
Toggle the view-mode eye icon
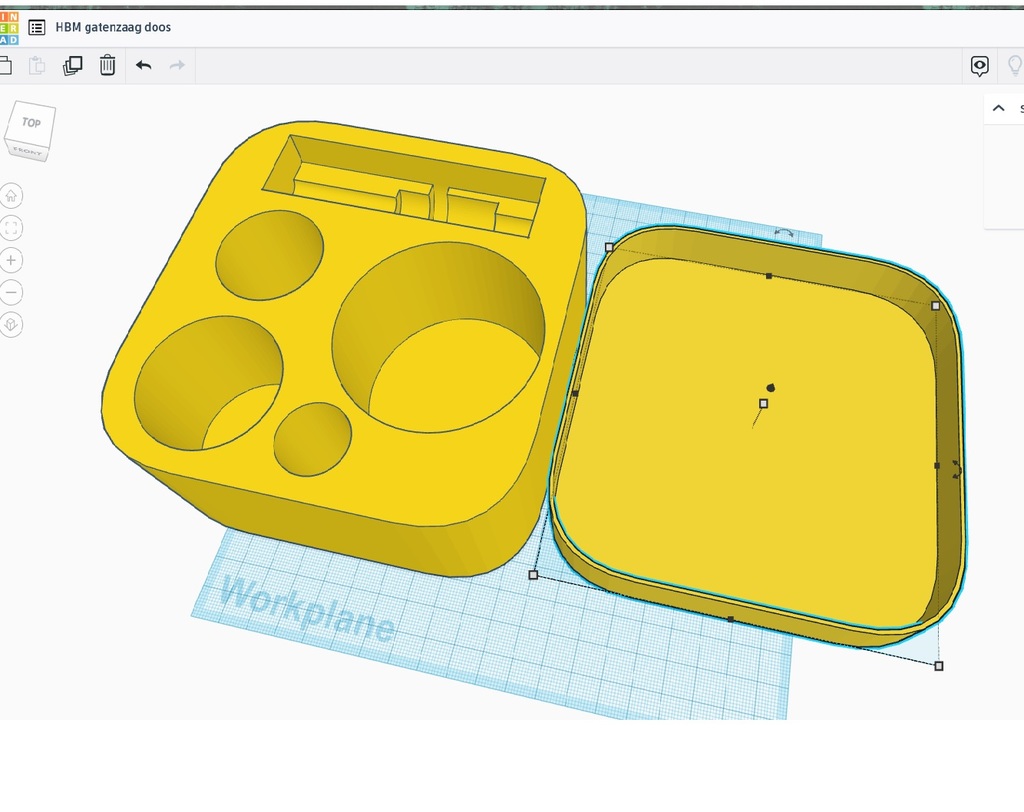[x=979, y=66]
